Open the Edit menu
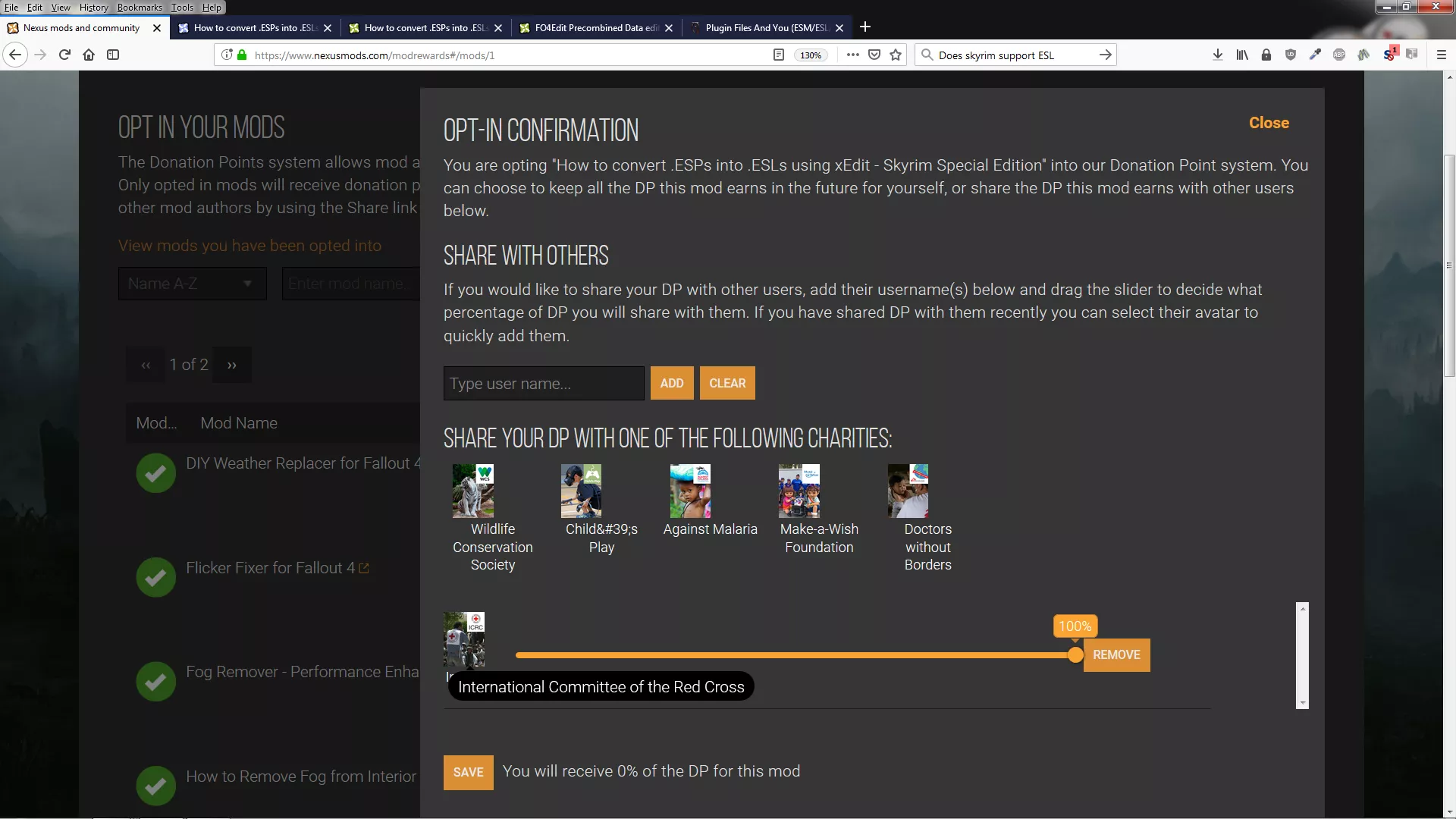 (x=35, y=7)
